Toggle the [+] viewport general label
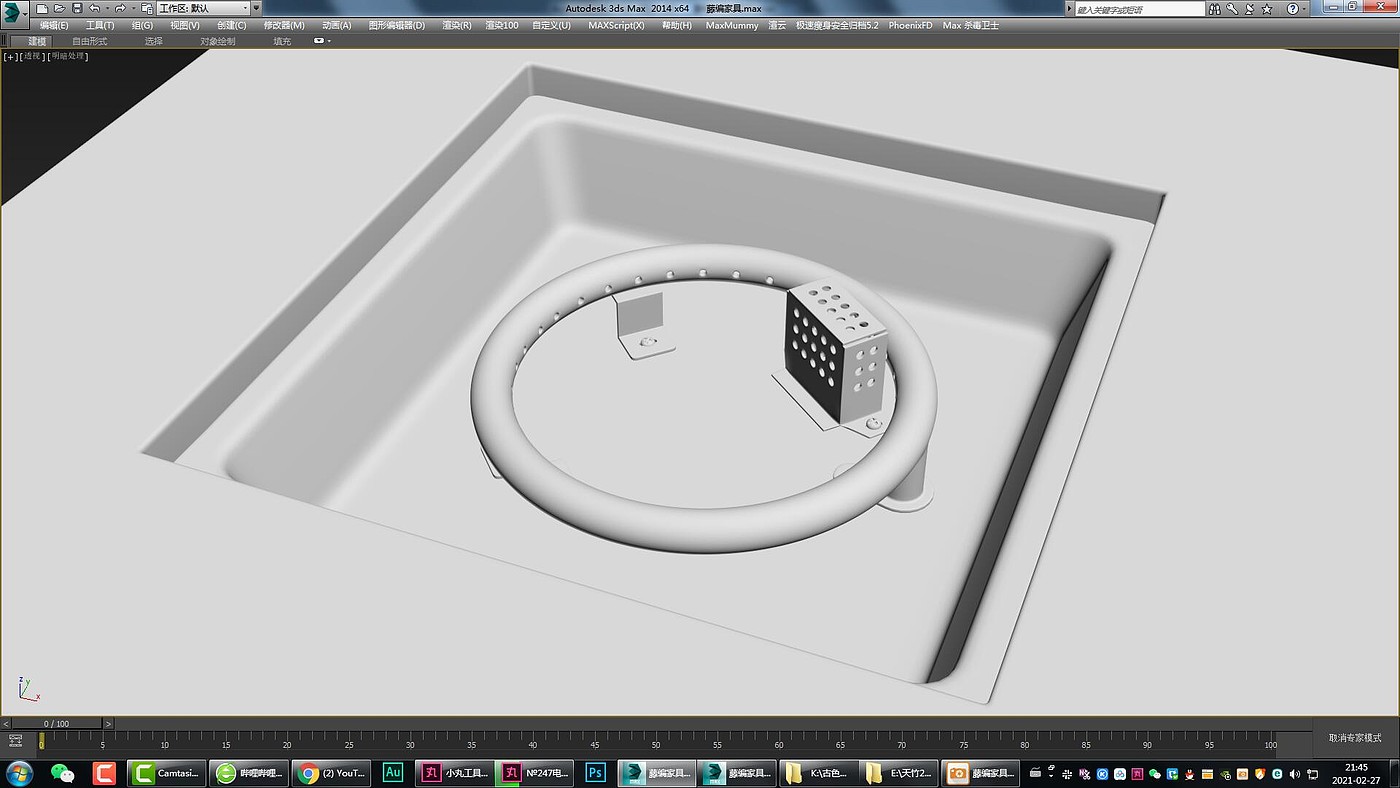Image resolution: width=1400 pixels, height=788 pixels. coord(11,56)
